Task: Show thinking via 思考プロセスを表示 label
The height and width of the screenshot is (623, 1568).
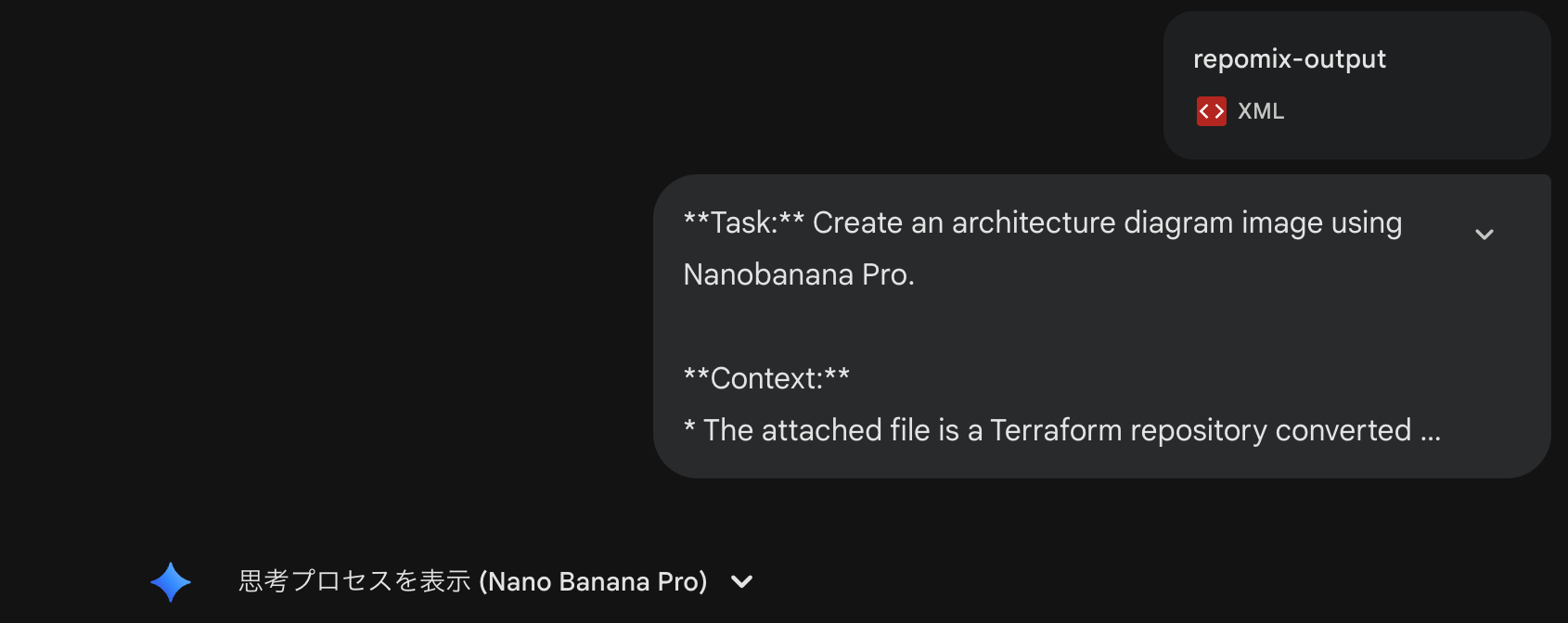Action: coord(354,581)
